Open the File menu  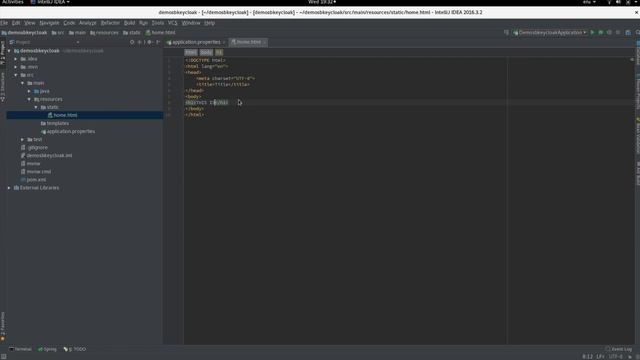pos(4,23)
